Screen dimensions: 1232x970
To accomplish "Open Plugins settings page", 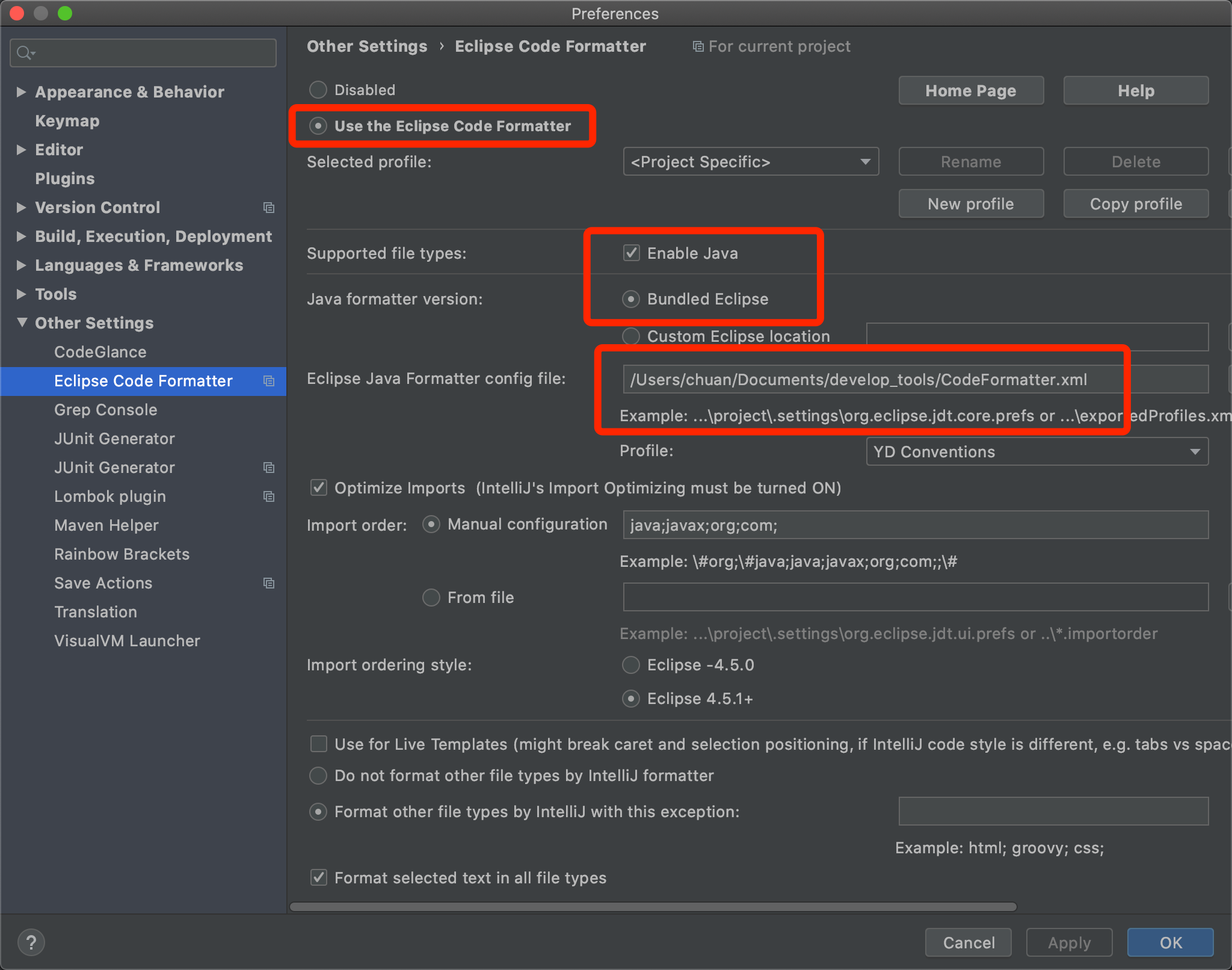I will [65, 179].
